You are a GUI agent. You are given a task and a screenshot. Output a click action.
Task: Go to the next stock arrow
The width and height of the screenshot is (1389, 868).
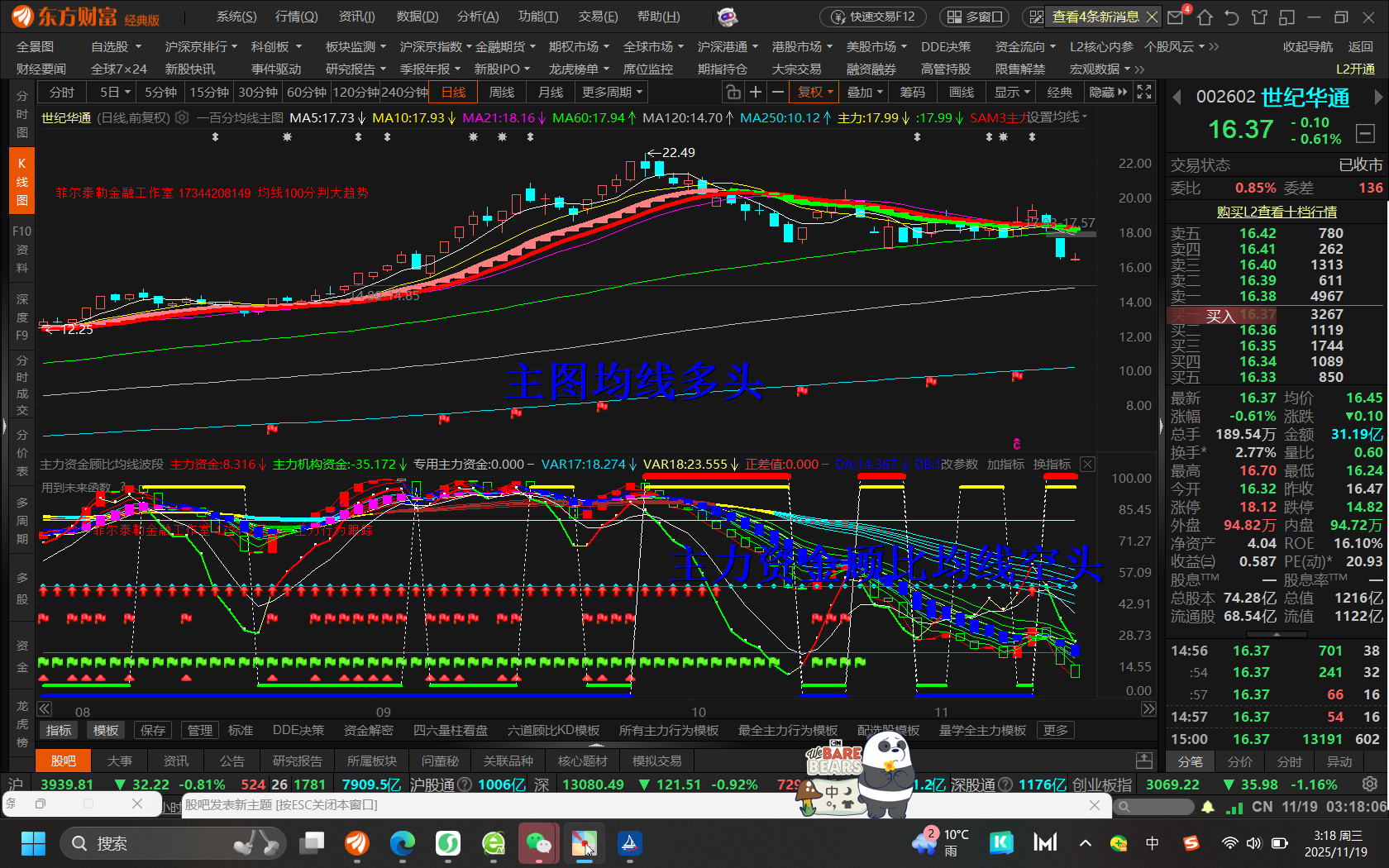coord(1377,98)
